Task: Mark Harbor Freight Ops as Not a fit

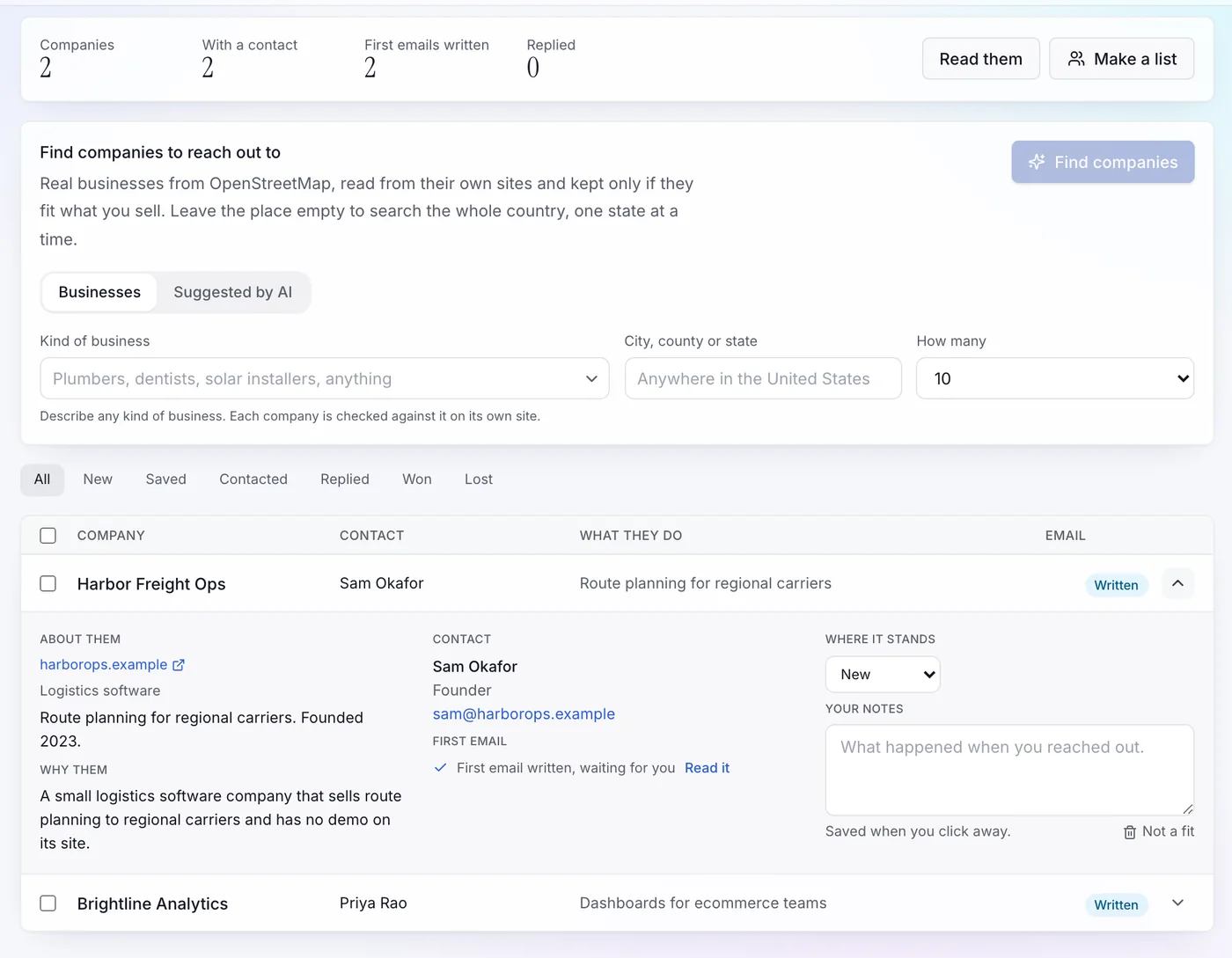Action: coord(1159,832)
